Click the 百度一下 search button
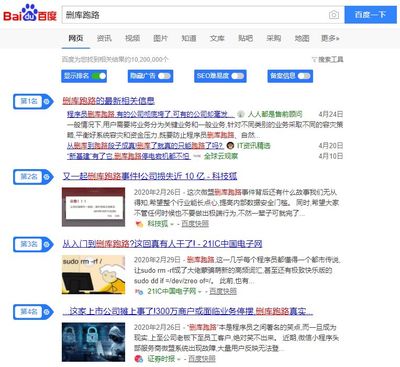The width and height of the screenshot is (400, 367). click(x=370, y=15)
